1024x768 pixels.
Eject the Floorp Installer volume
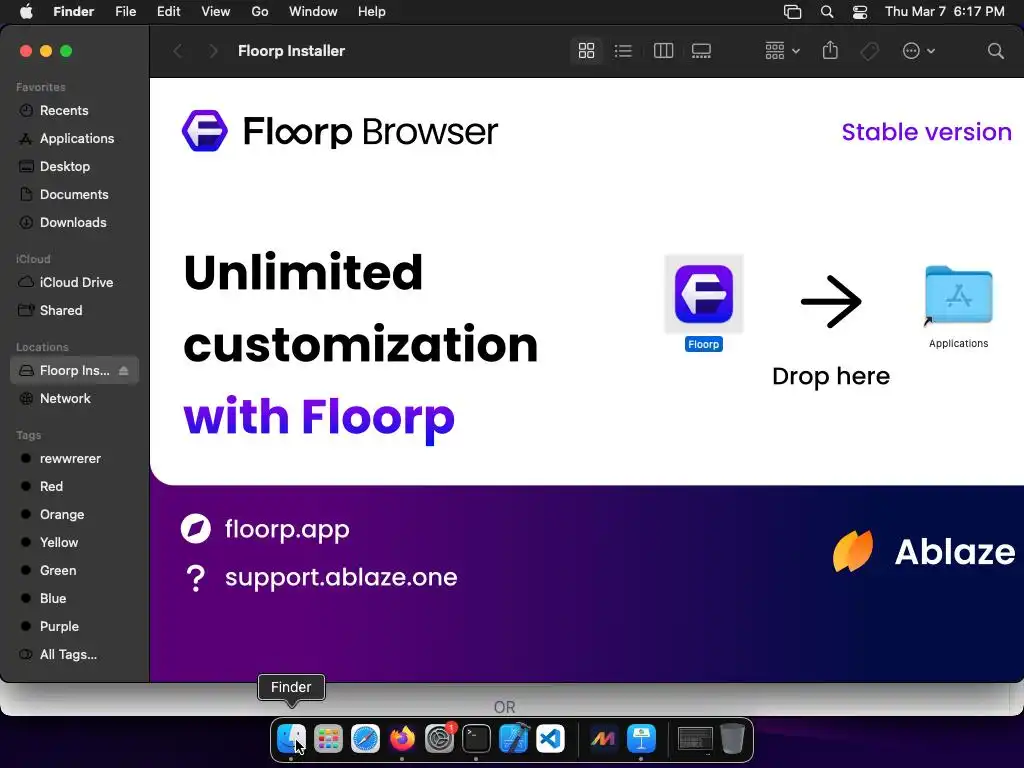click(123, 371)
